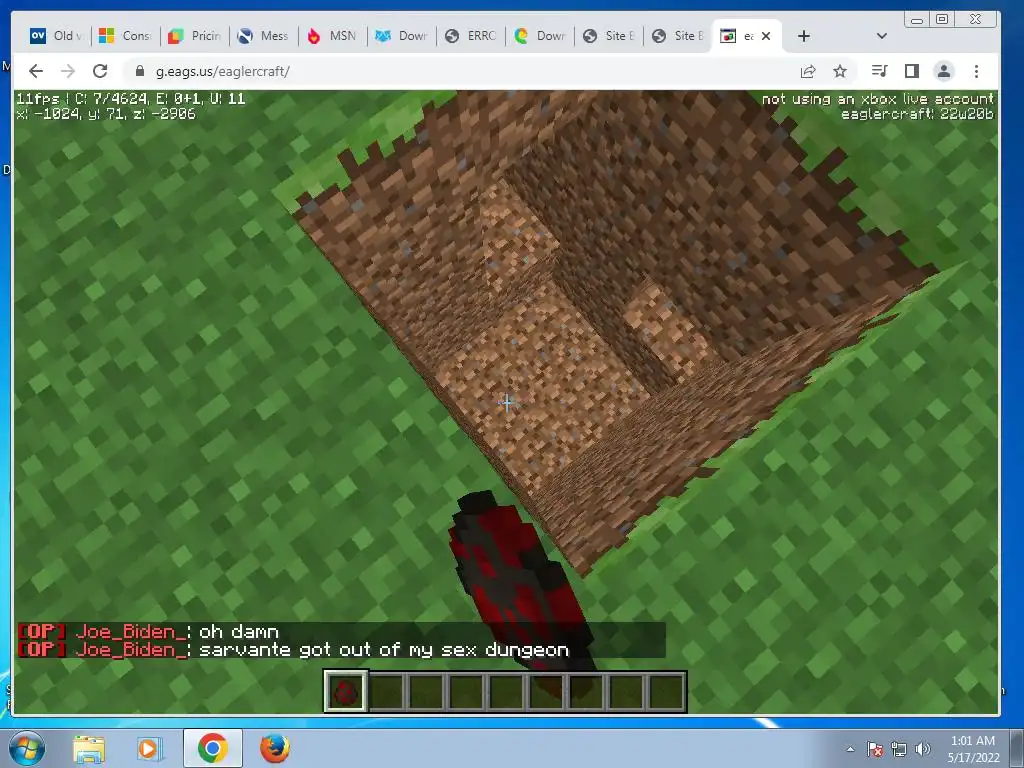Launch Firefox from the taskbar
Viewport: 1024px width, 768px height.
275,748
